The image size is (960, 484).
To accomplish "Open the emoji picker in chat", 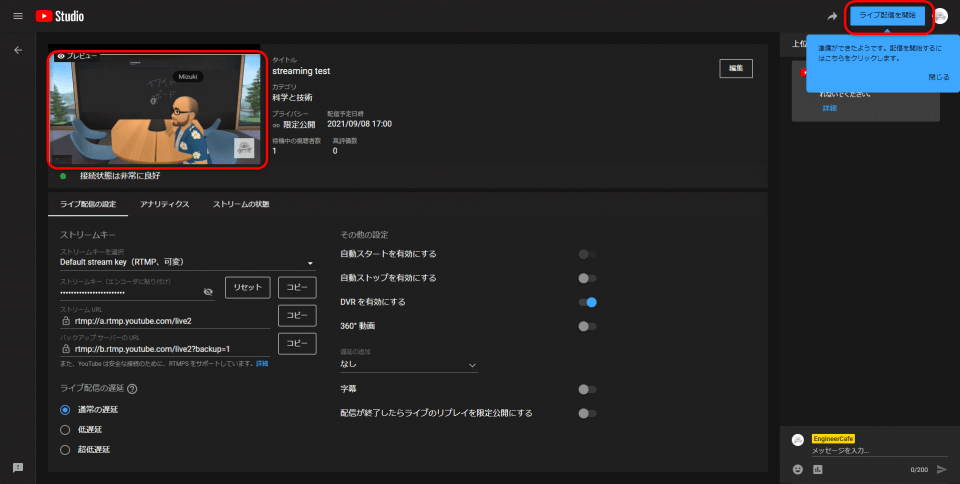I will (798, 469).
